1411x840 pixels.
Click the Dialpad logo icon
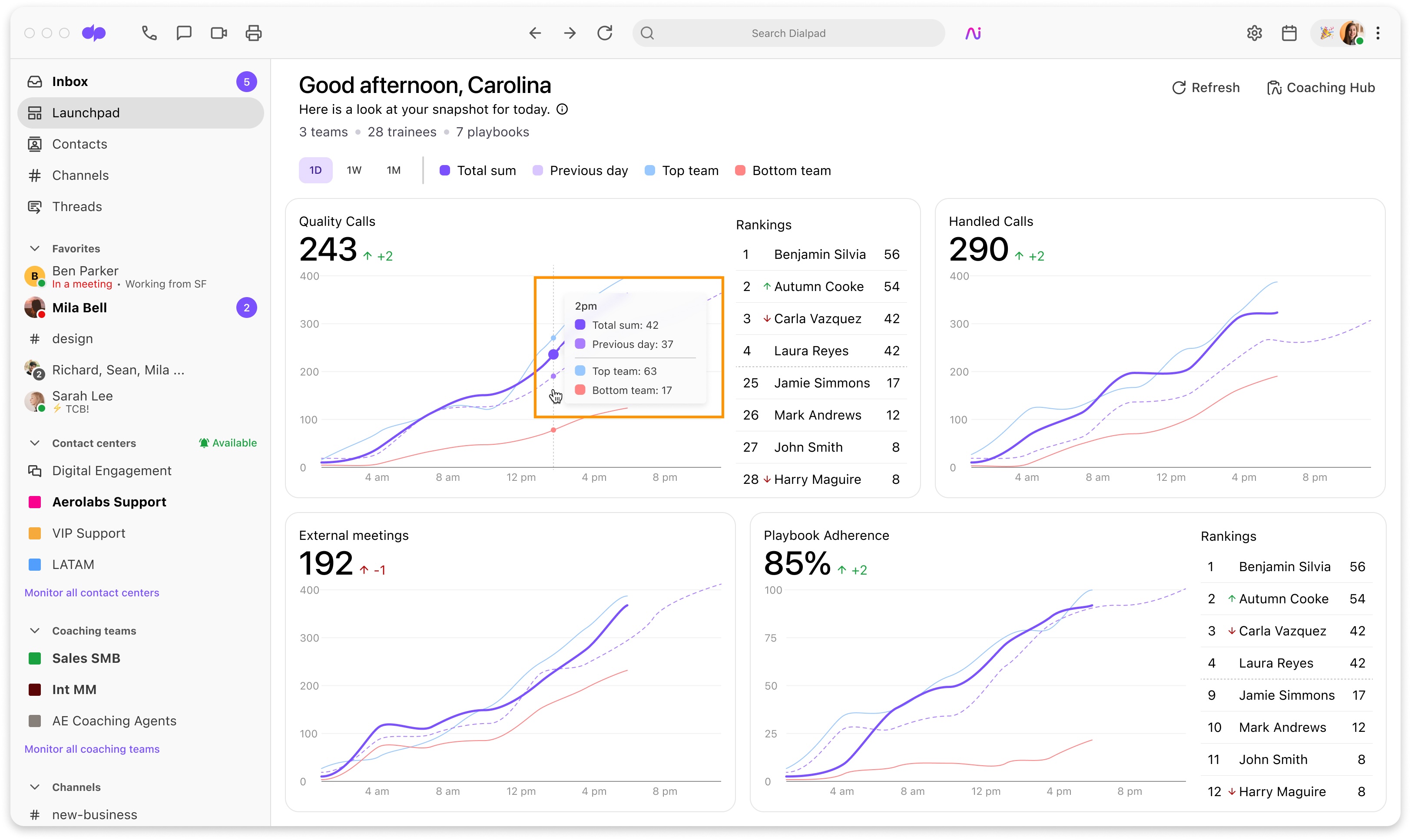coord(94,33)
